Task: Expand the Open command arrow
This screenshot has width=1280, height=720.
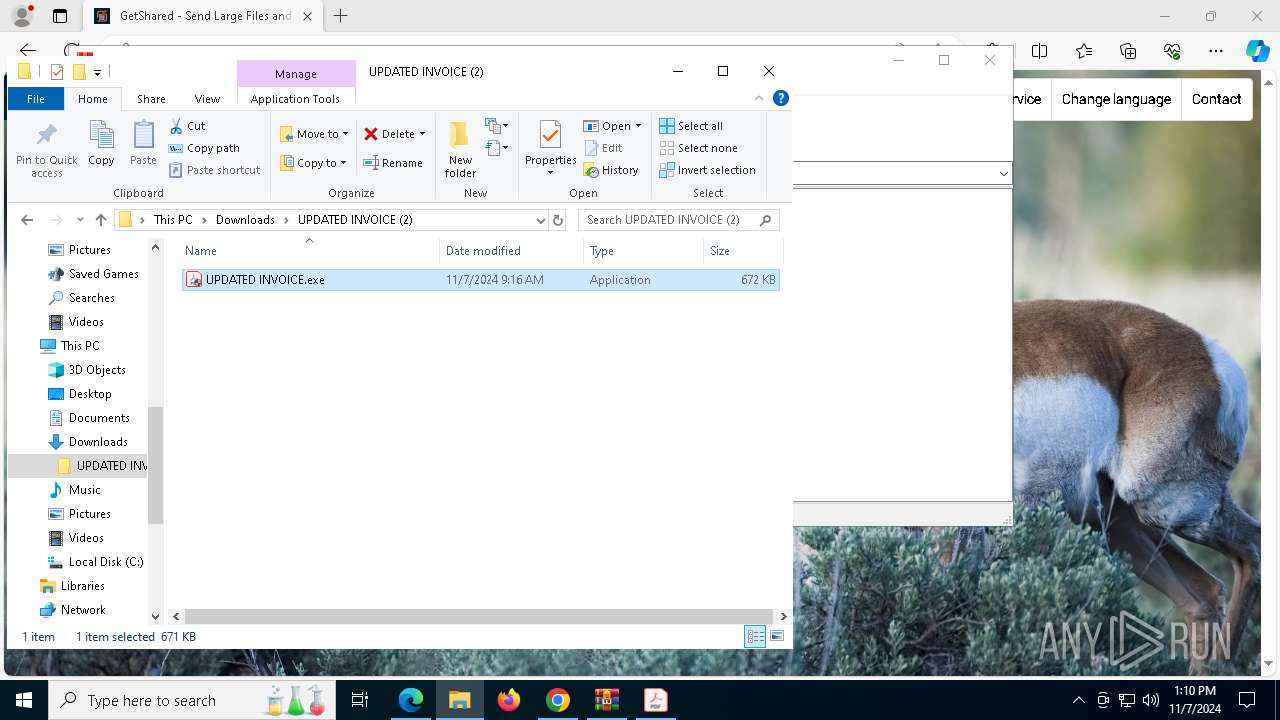Action: coord(638,126)
